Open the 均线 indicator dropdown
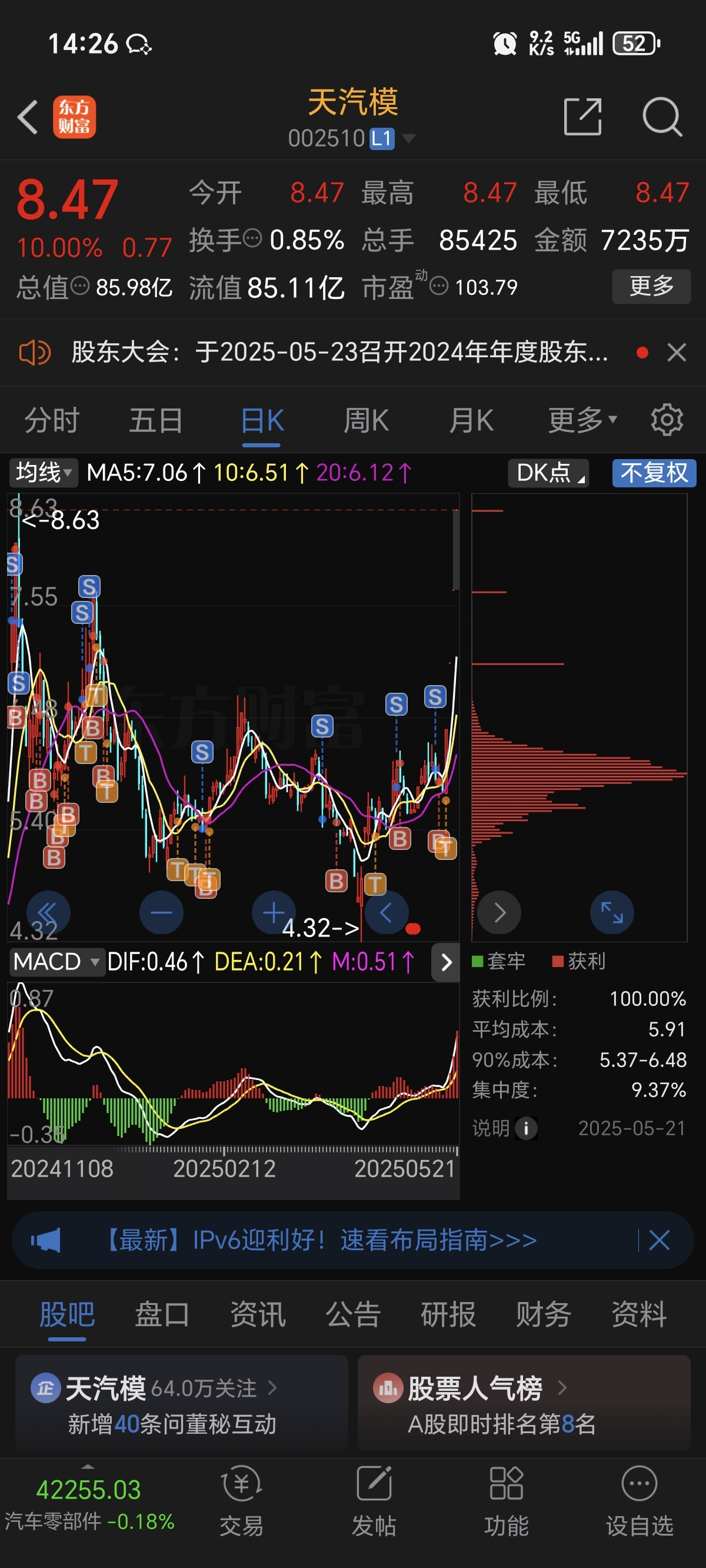Screen dimensions: 706x1568 point(44,473)
